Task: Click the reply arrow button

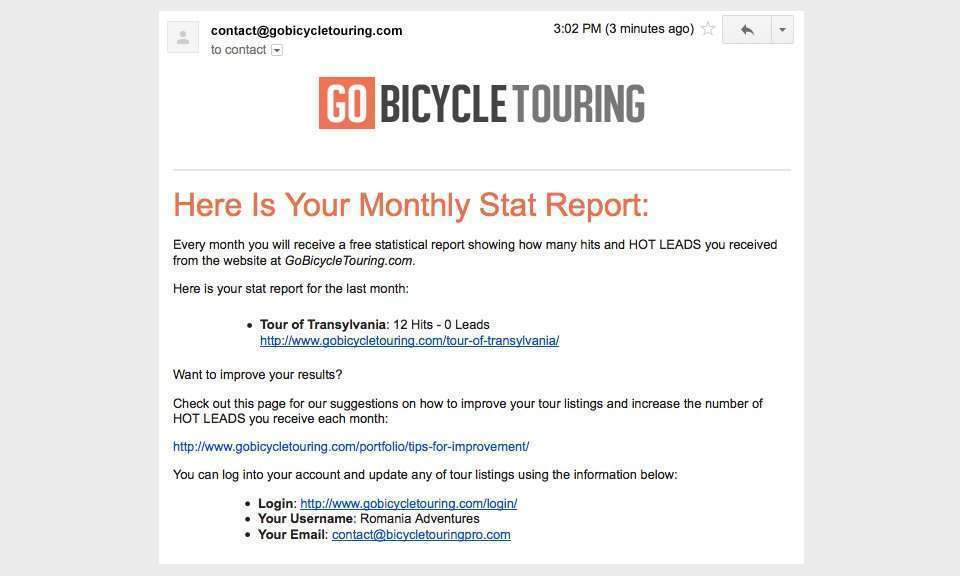Action: pyautogui.click(x=746, y=29)
